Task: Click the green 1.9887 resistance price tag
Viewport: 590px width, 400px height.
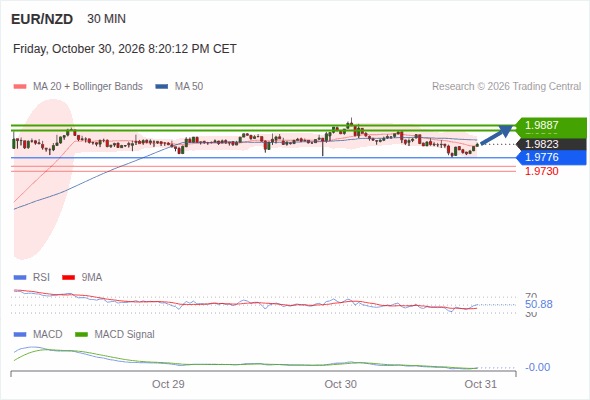Action: pyautogui.click(x=552, y=125)
